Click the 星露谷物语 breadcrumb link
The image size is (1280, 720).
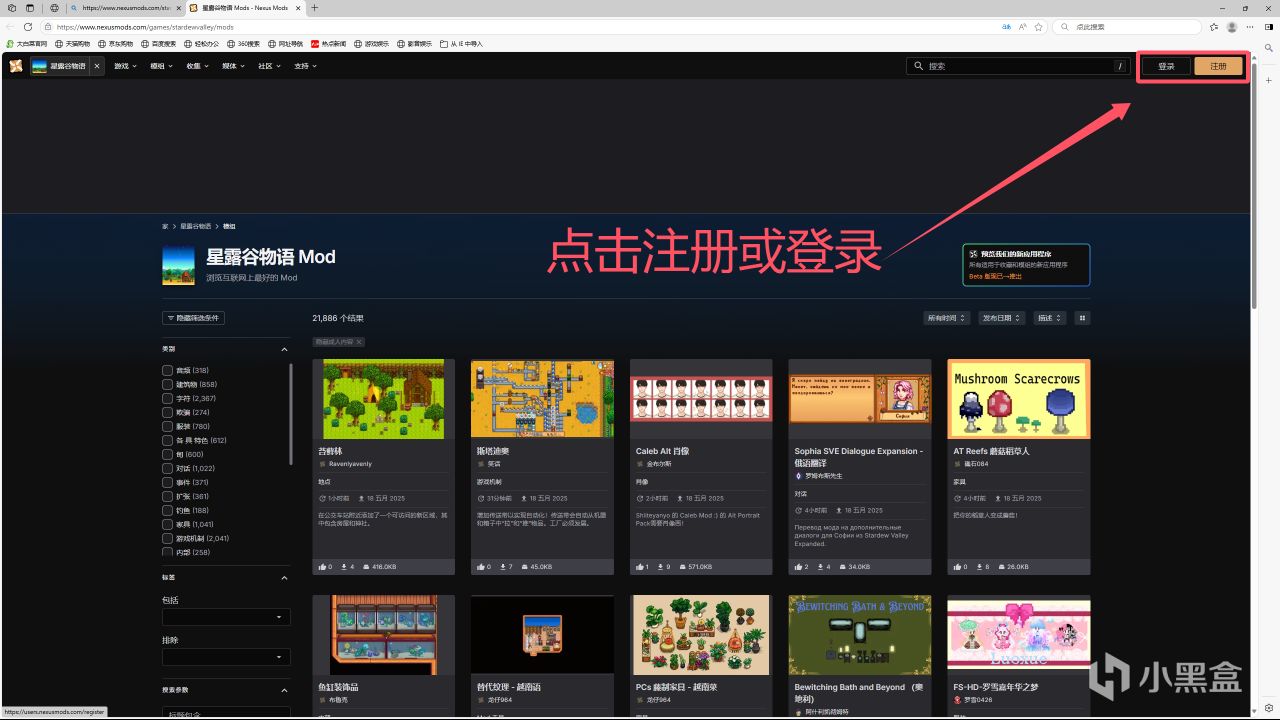[195, 227]
